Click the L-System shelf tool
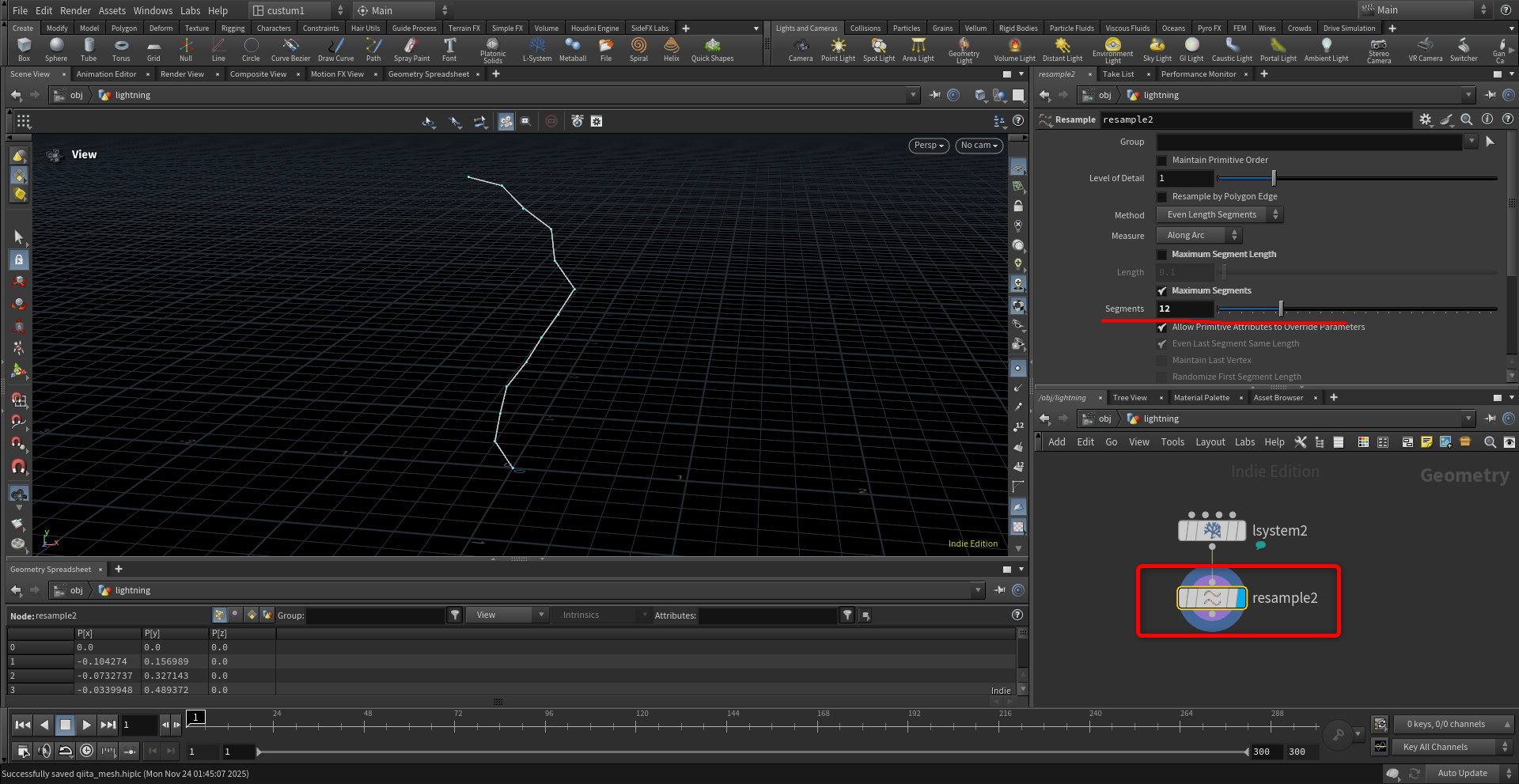 point(537,49)
